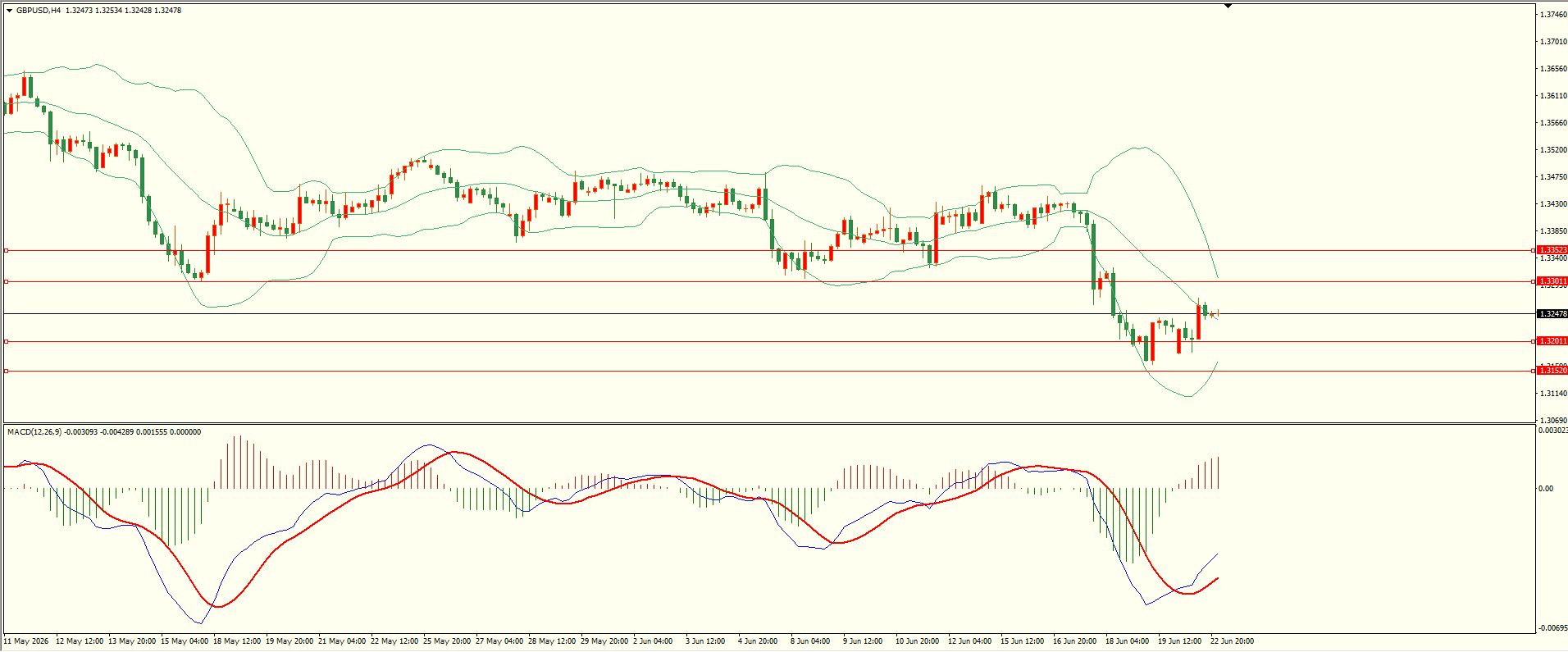Select the red 1.31520 horizontal line price tag
Screen dimensions: 1568x652
click(1552, 371)
